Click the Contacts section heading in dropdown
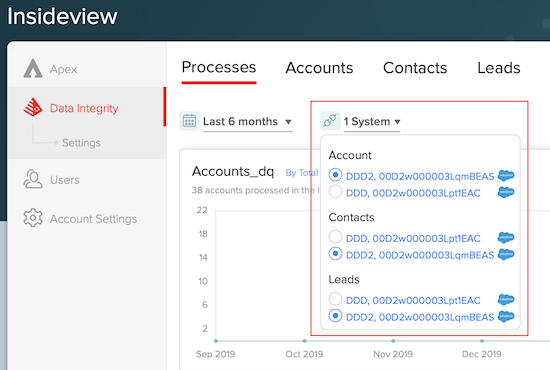550x370 pixels. click(x=351, y=217)
